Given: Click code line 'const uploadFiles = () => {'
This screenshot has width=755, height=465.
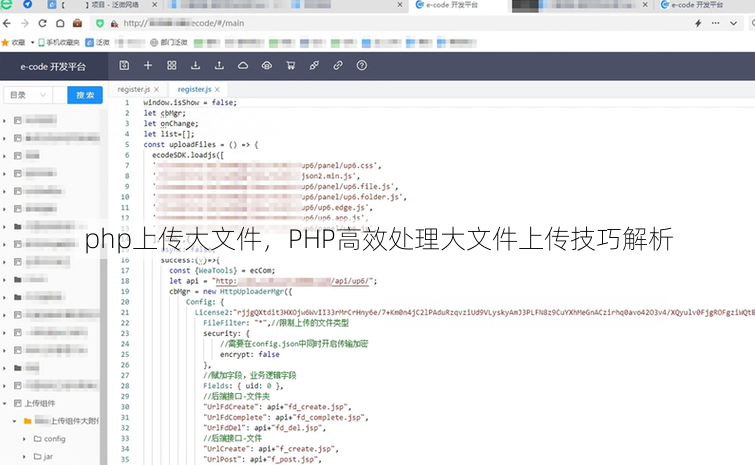Looking at the screenshot, I should click(x=200, y=144).
